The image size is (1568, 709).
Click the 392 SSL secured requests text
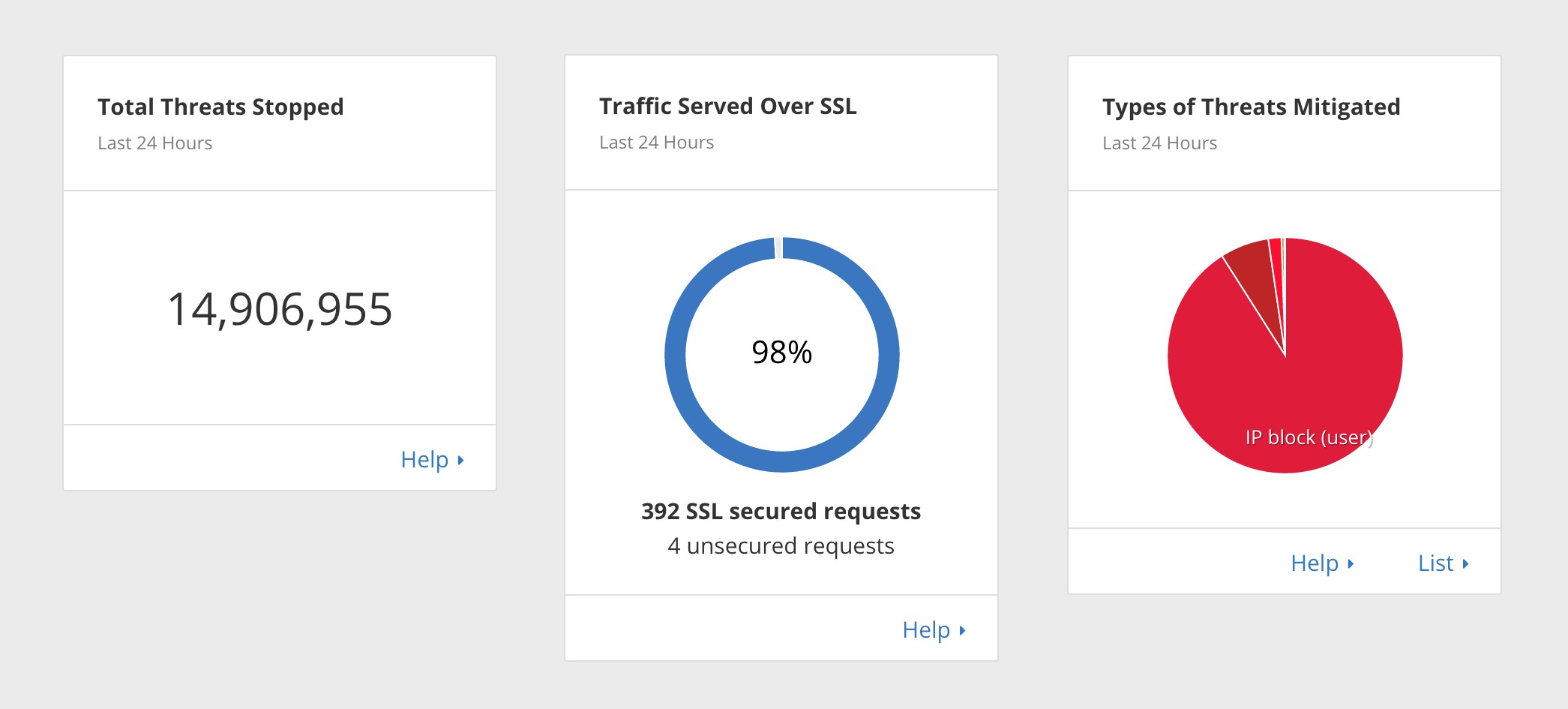[x=781, y=511]
